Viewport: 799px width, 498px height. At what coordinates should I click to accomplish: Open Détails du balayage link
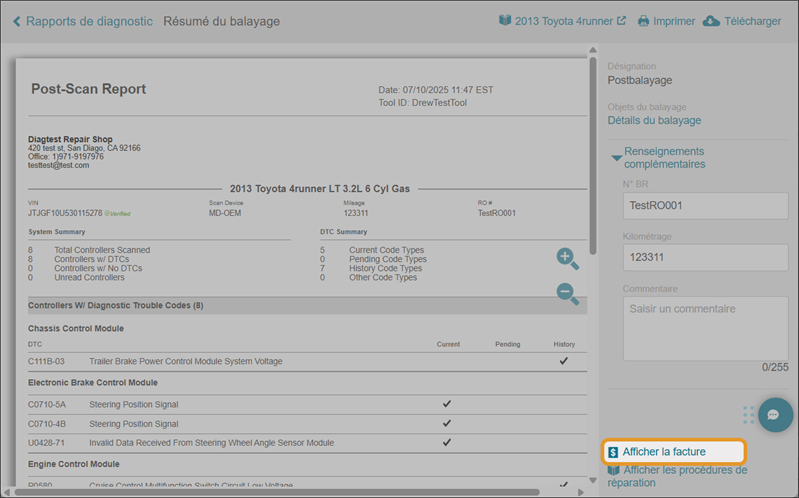tap(654, 120)
